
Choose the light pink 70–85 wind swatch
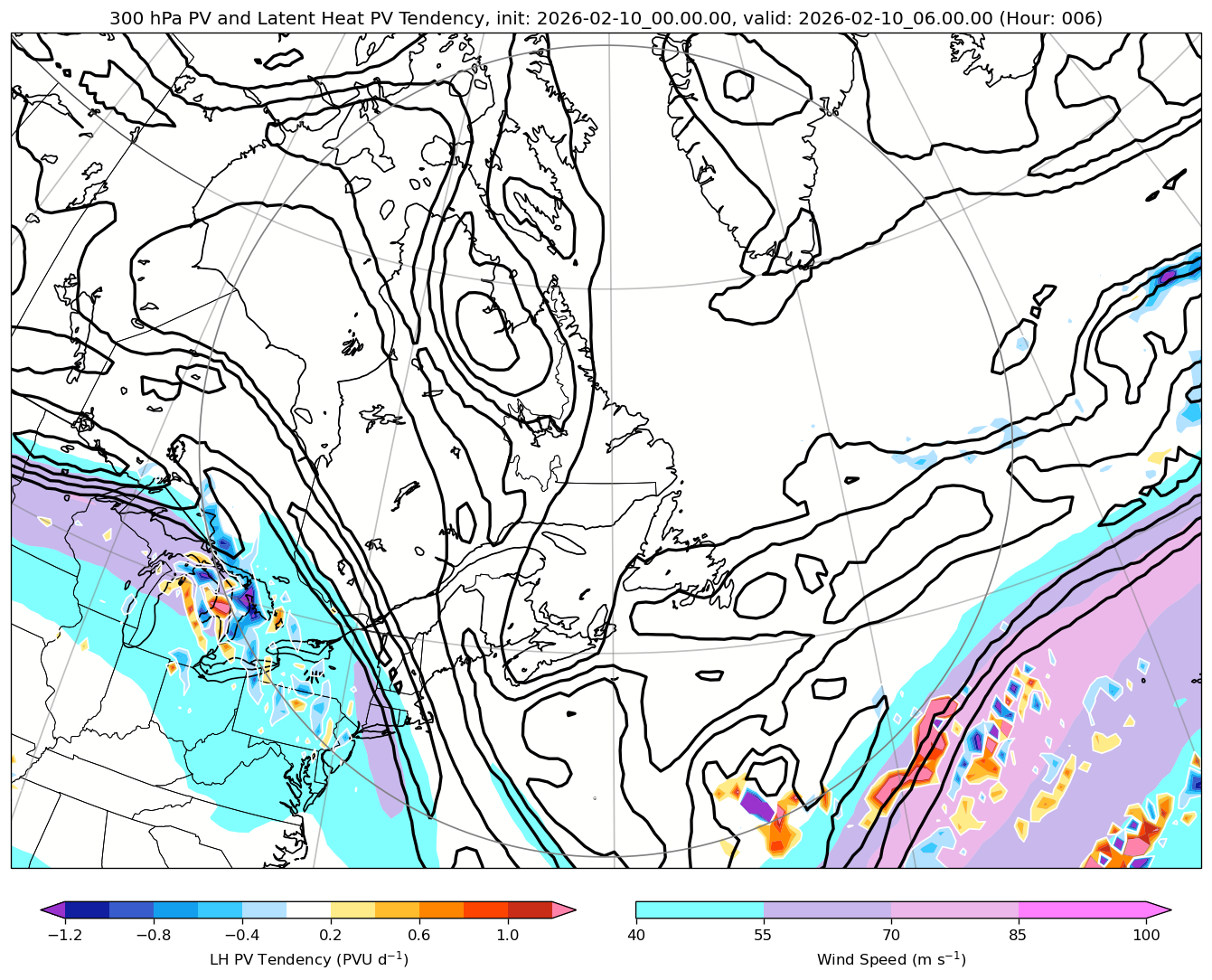[x=954, y=909]
